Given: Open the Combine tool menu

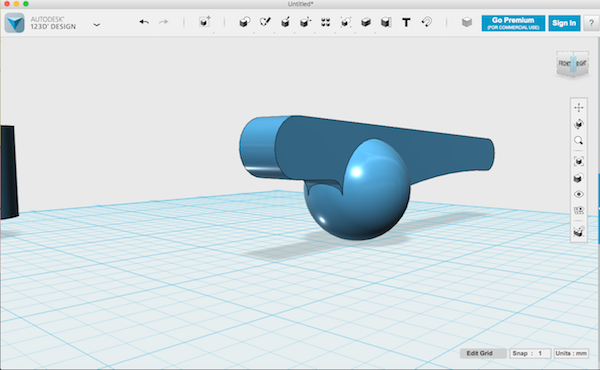Looking at the screenshot, I should pos(366,22).
